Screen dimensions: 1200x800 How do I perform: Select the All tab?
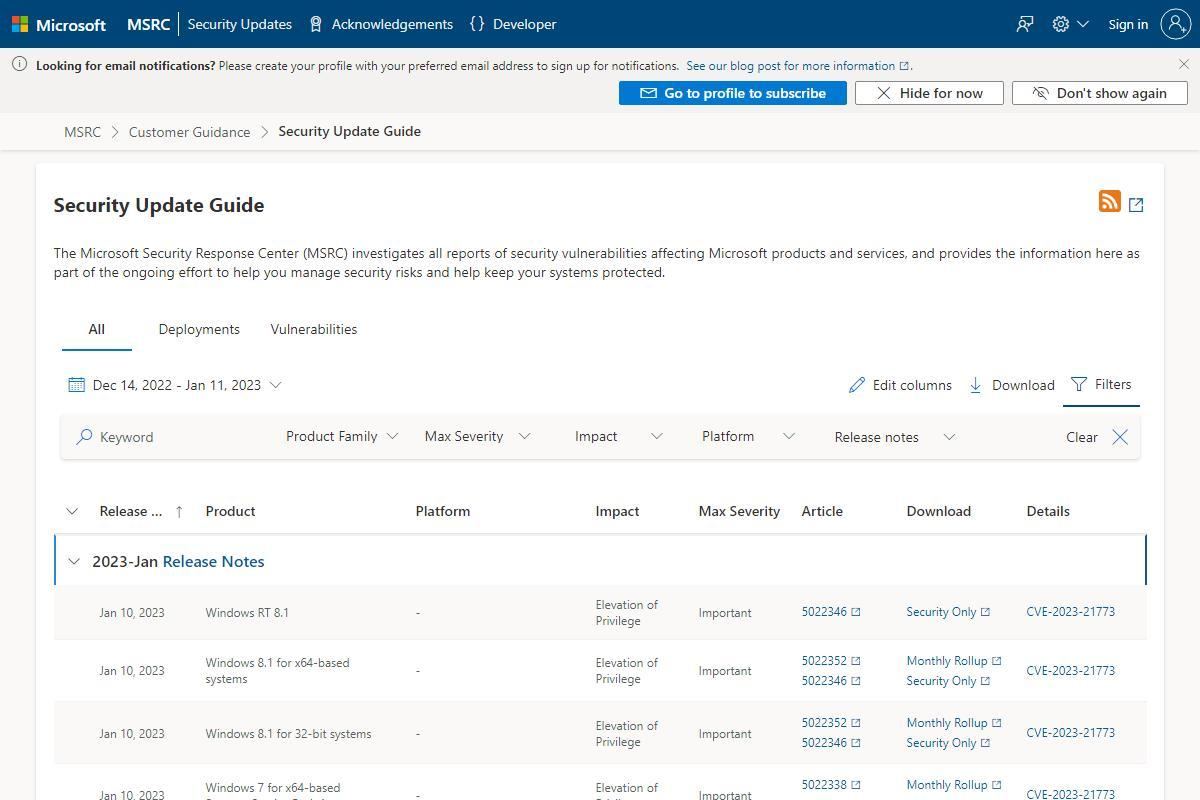pyautogui.click(x=97, y=329)
